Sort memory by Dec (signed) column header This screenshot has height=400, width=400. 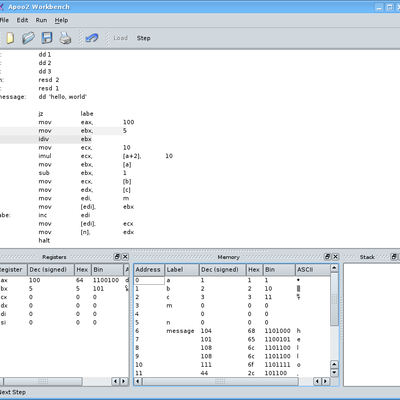pos(223,269)
